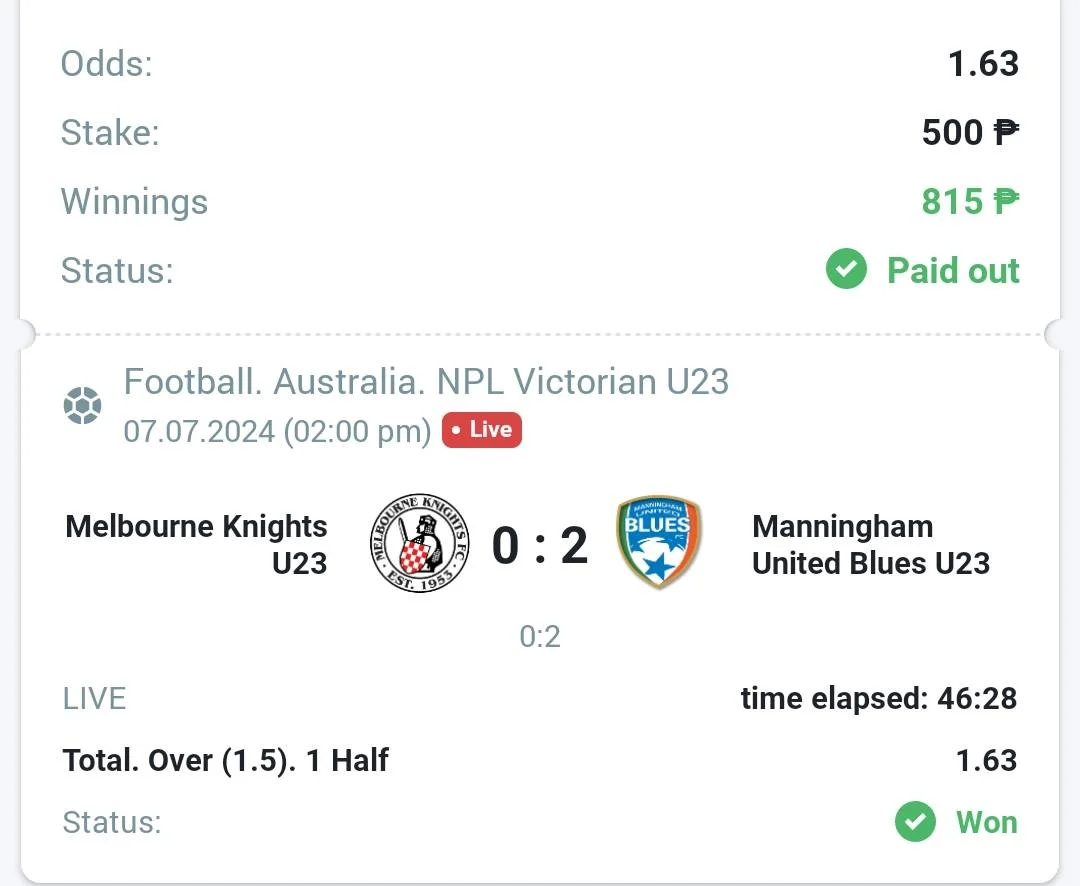
Task: Click the 1.63 odds value at top
Action: point(984,63)
